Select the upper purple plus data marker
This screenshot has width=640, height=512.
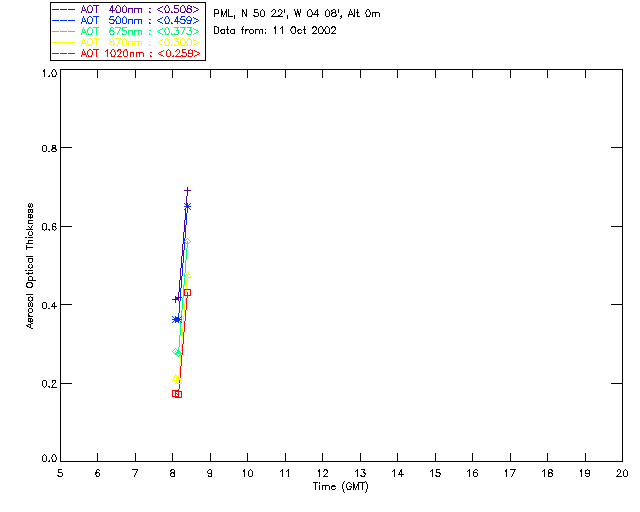pyautogui.click(x=187, y=191)
